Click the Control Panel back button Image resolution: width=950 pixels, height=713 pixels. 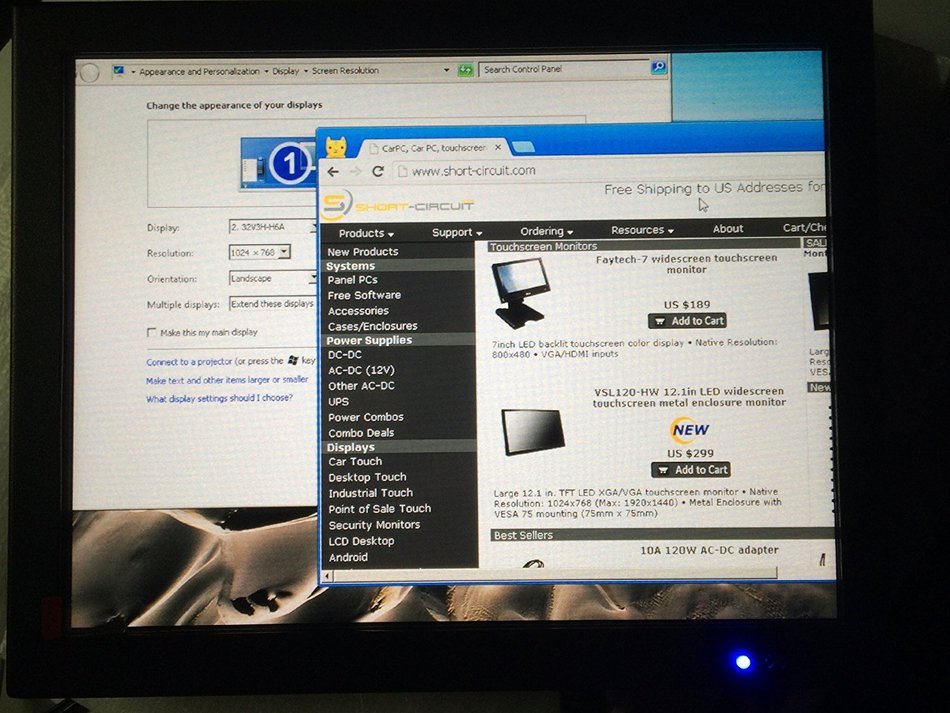coord(89,73)
